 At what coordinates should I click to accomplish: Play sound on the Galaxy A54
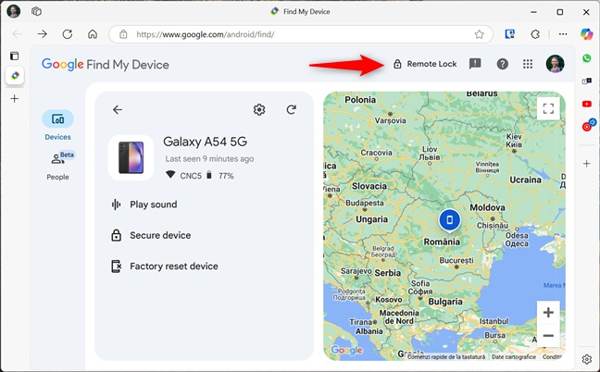point(144,204)
